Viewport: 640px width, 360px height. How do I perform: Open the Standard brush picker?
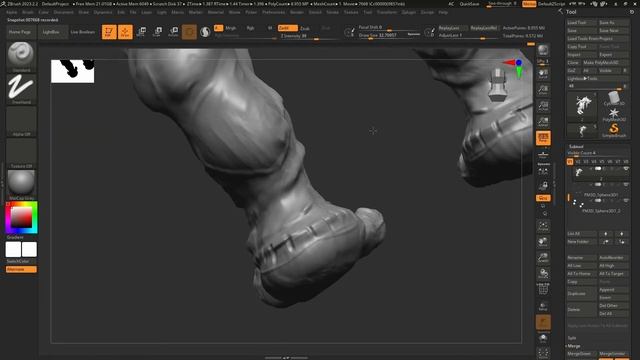pyautogui.click(x=21, y=57)
